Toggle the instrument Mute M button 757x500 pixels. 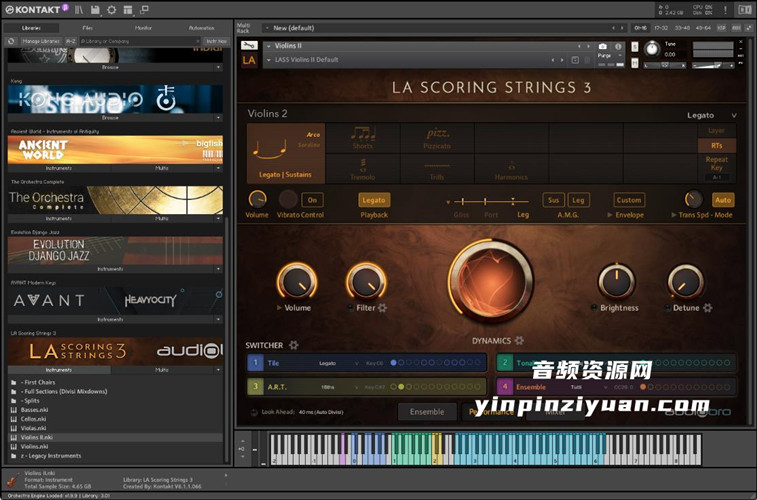(x=634, y=63)
